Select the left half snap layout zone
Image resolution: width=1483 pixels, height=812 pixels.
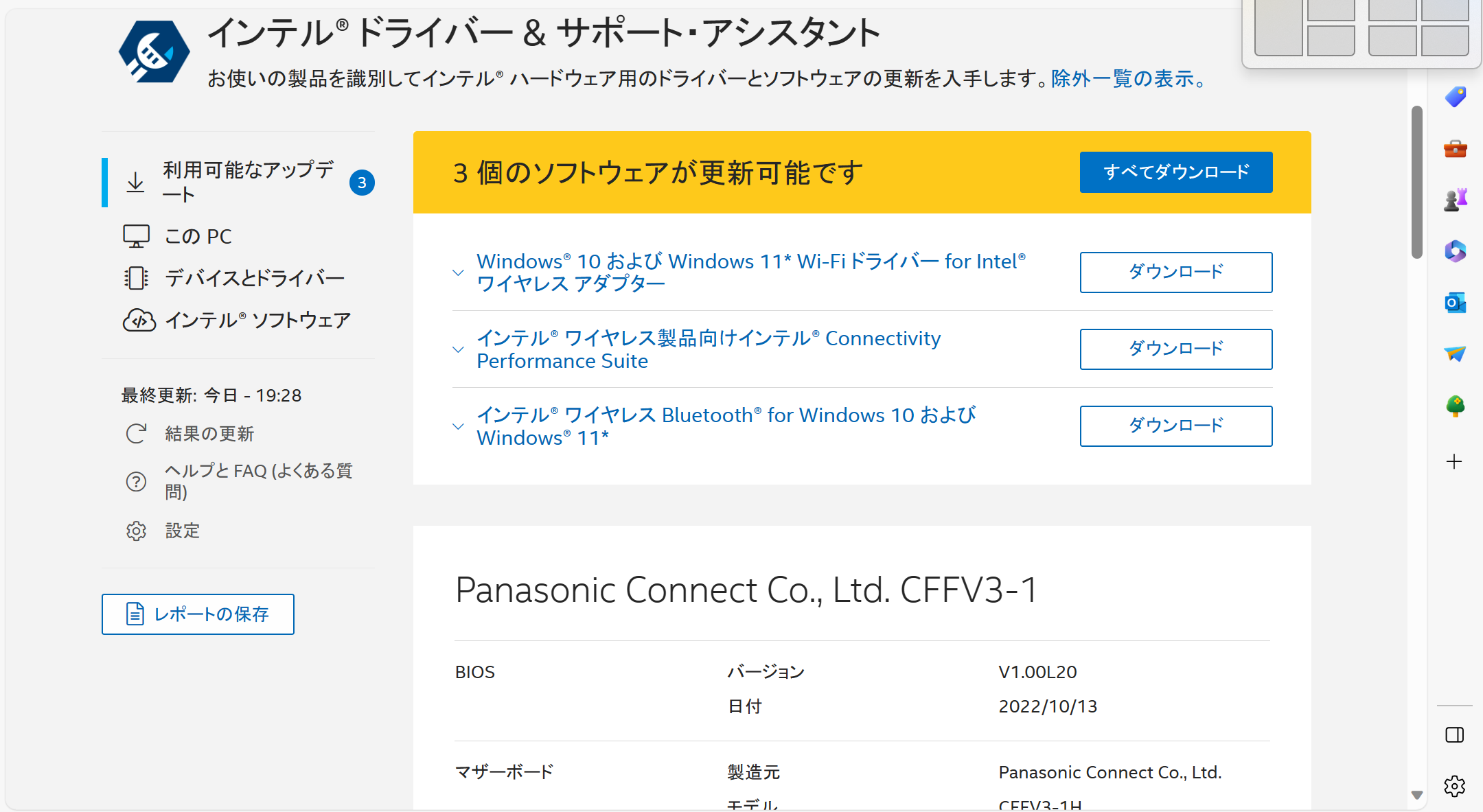(1278, 27)
